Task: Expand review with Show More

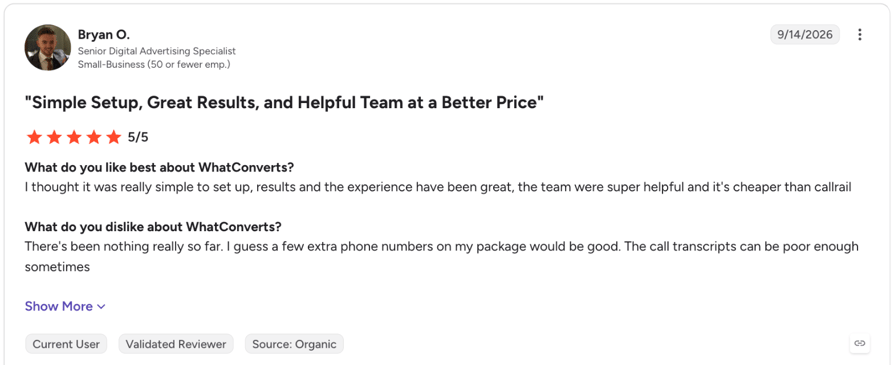Action: tap(65, 306)
